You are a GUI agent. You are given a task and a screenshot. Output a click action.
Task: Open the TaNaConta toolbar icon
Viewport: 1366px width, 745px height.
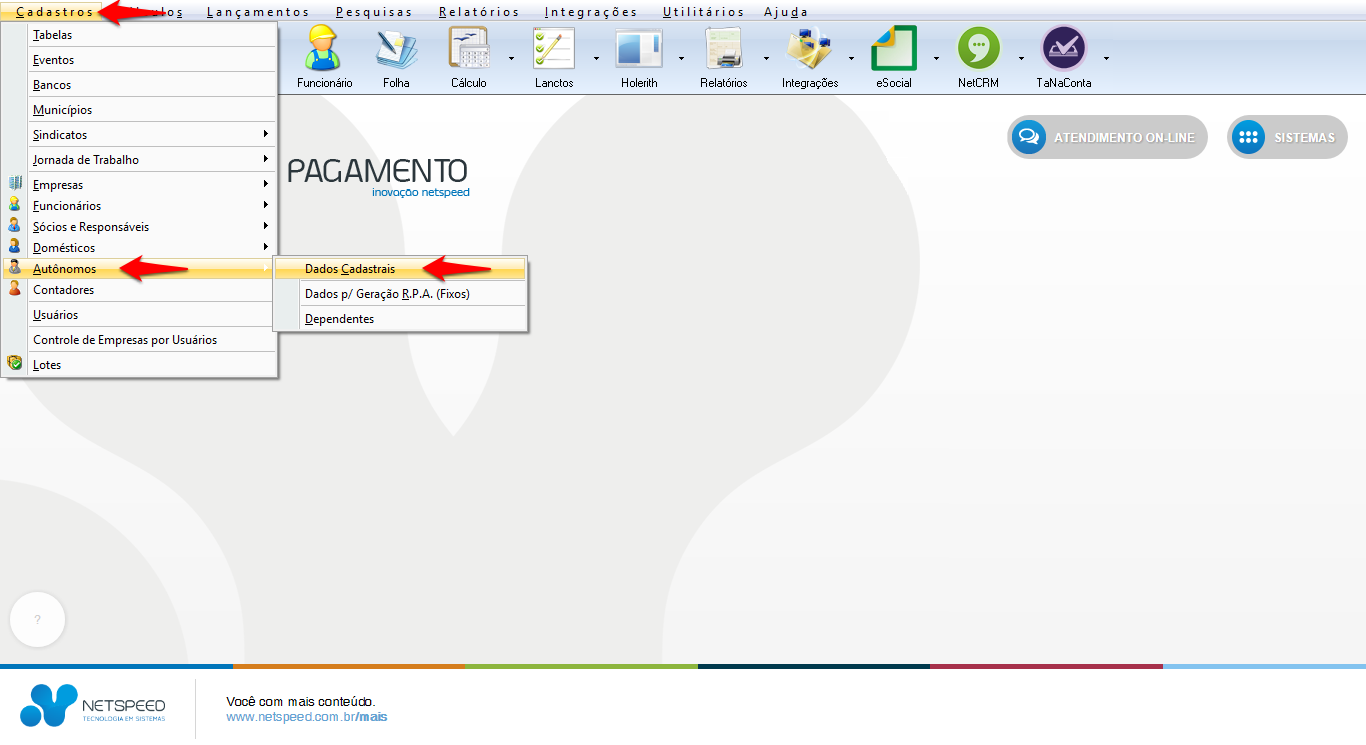tap(1063, 49)
